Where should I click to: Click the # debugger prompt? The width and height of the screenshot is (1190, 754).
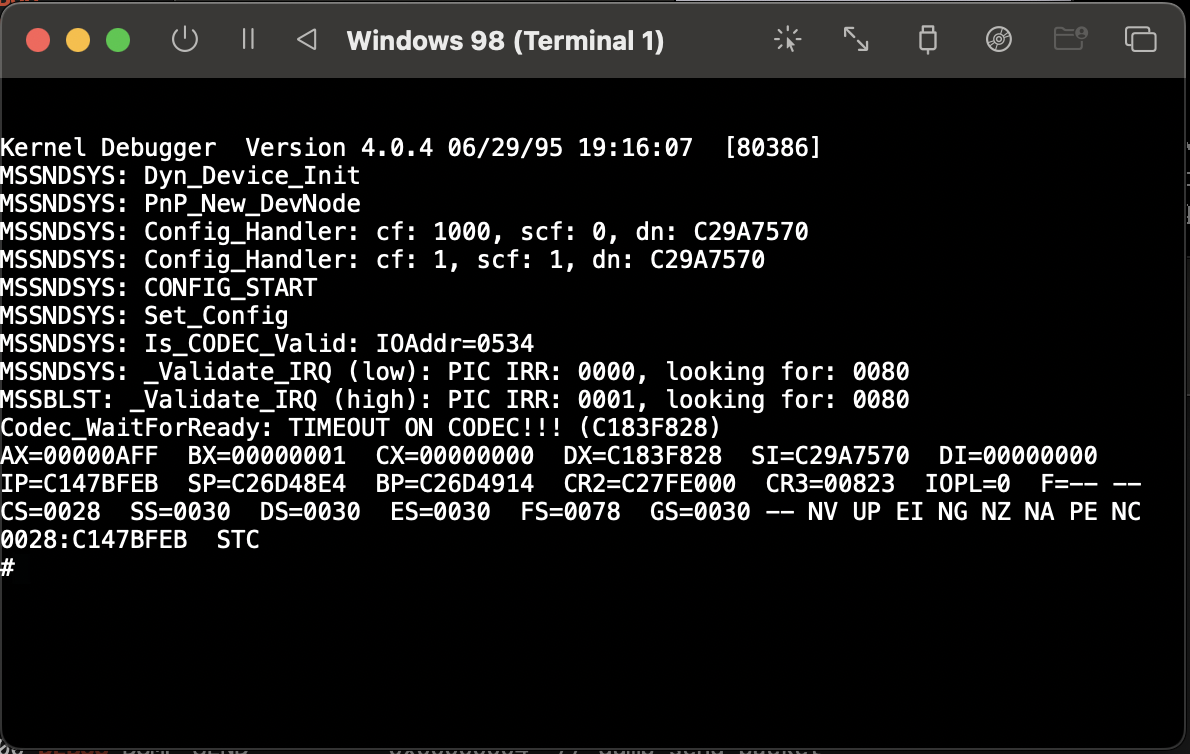click(x=8, y=568)
